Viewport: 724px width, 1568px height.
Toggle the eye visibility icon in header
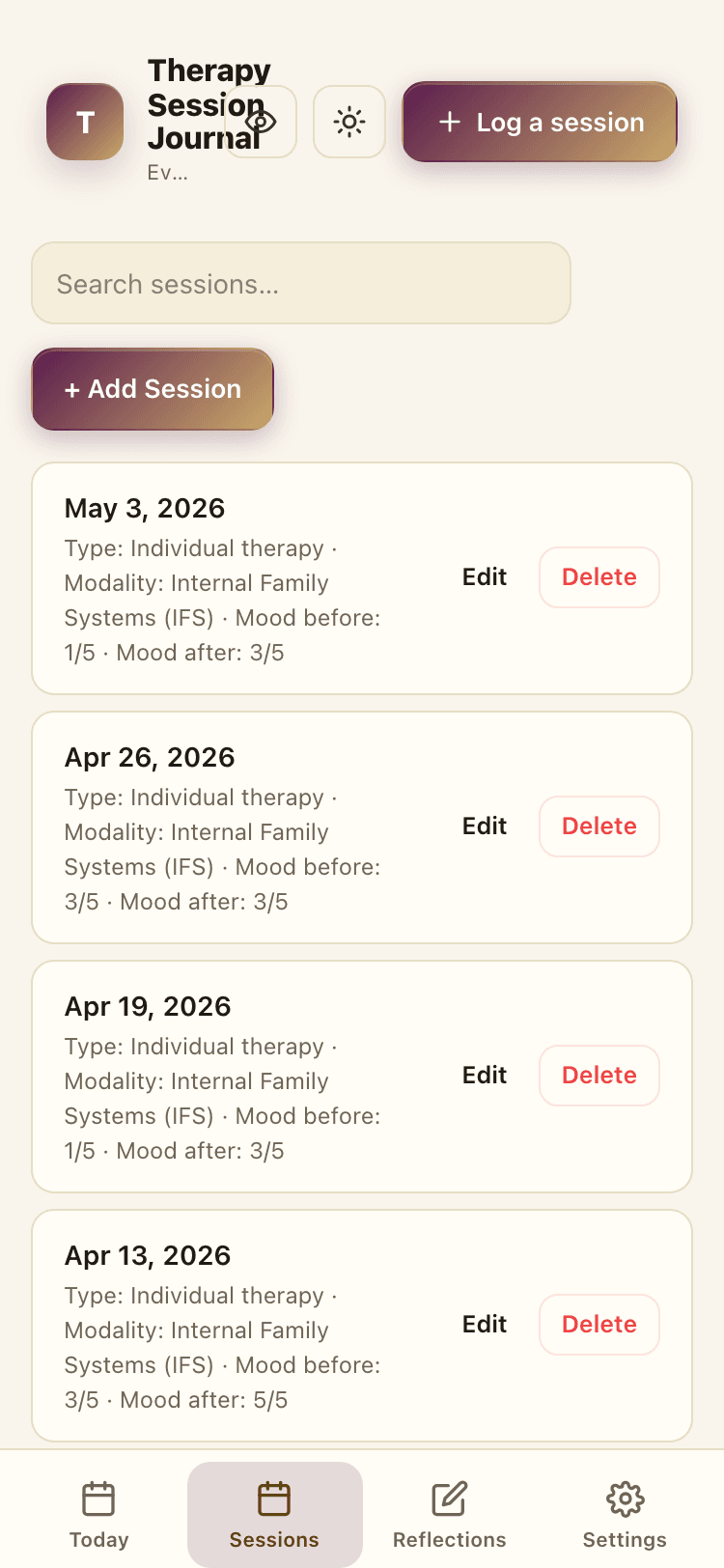(x=261, y=122)
